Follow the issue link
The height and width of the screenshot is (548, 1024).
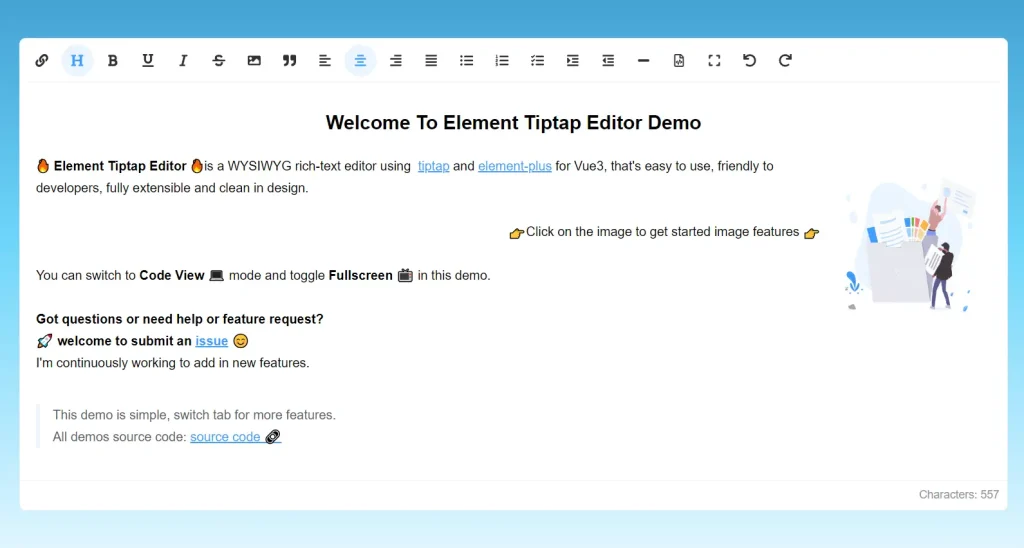[x=212, y=341]
